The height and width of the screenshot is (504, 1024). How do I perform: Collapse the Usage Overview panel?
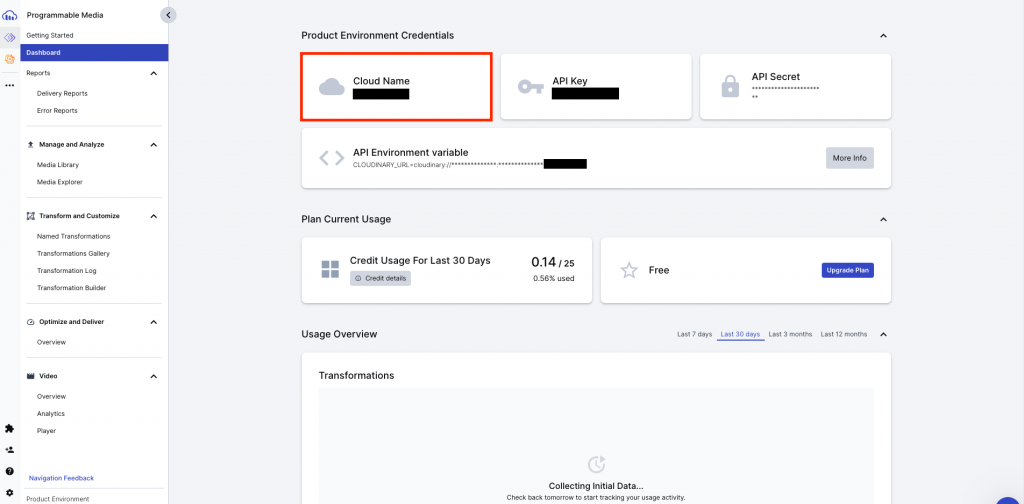click(x=883, y=334)
